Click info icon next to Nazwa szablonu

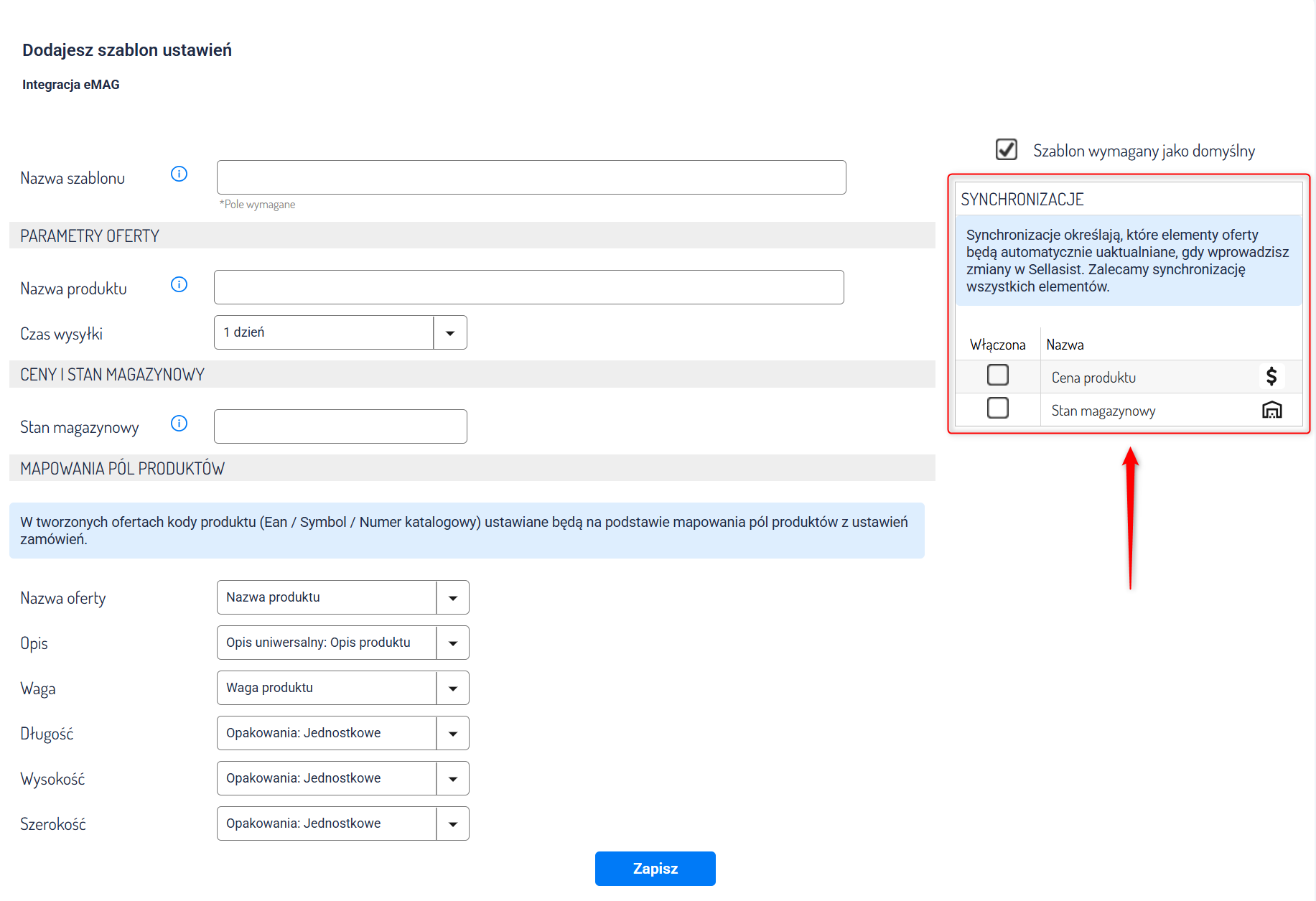click(179, 174)
